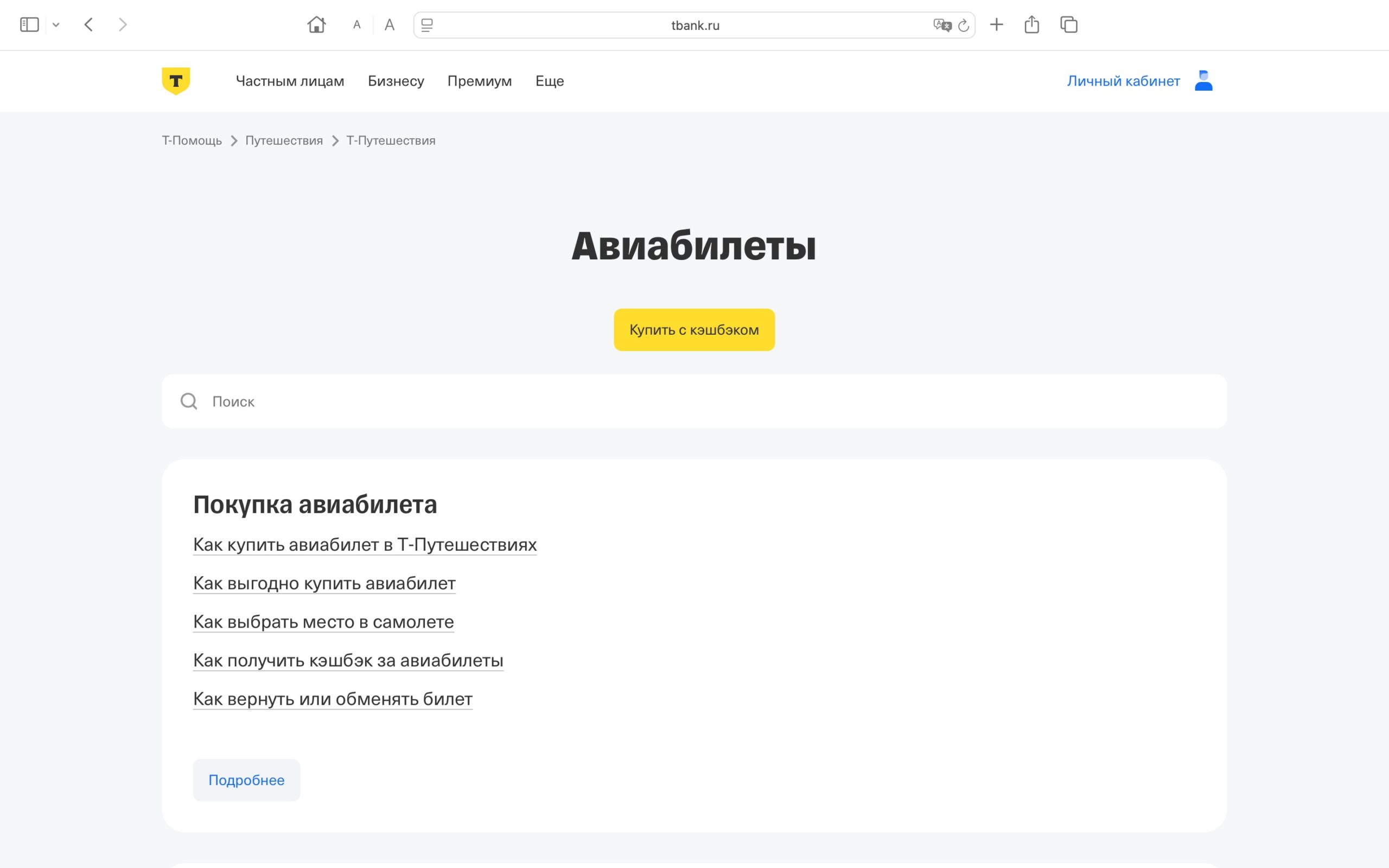Image resolution: width=1389 pixels, height=868 pixels.
Task: Toggle the Safari sidebar icon
Action: pos(29,25)
